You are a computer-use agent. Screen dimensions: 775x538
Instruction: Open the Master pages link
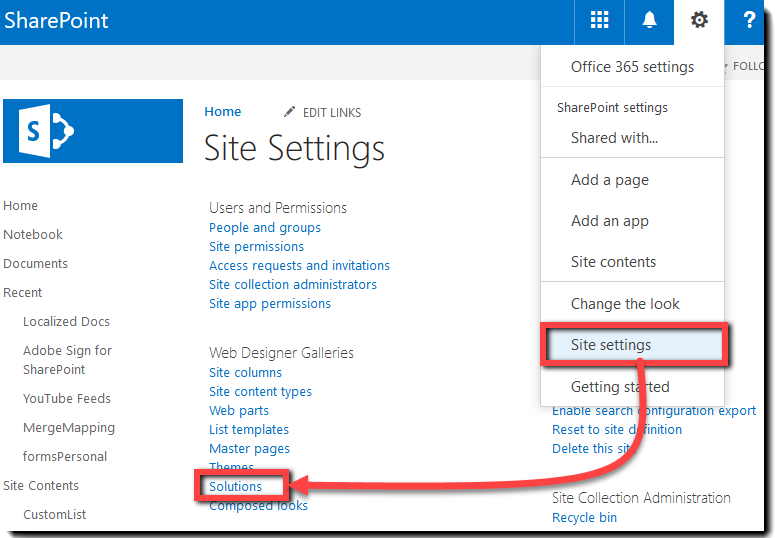pos(249,449)
